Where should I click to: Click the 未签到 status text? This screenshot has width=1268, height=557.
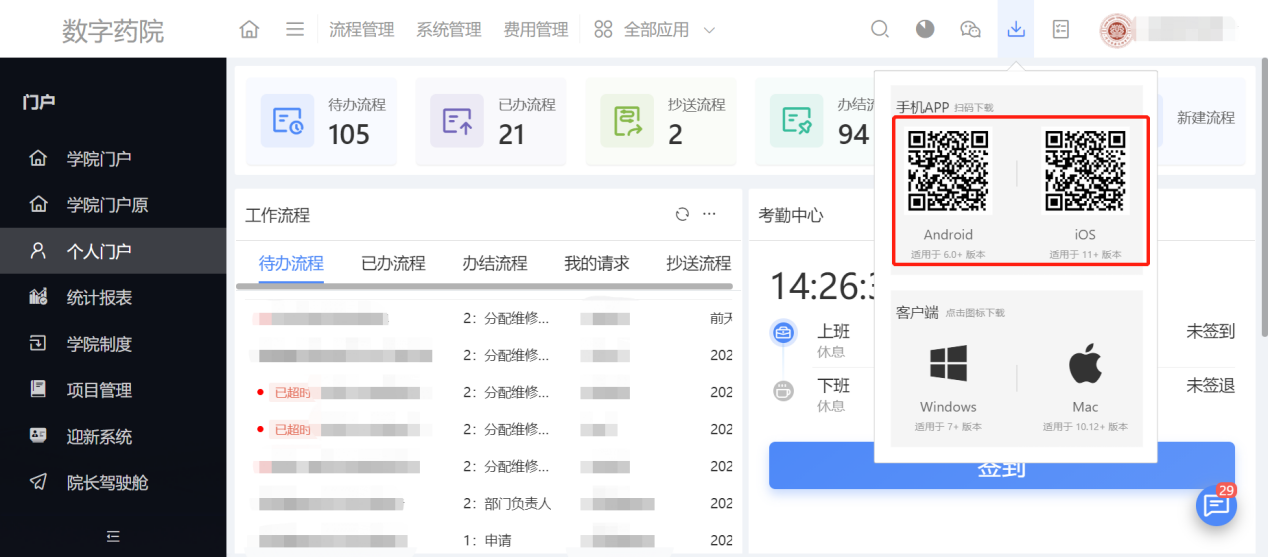tap(1210, 332)
